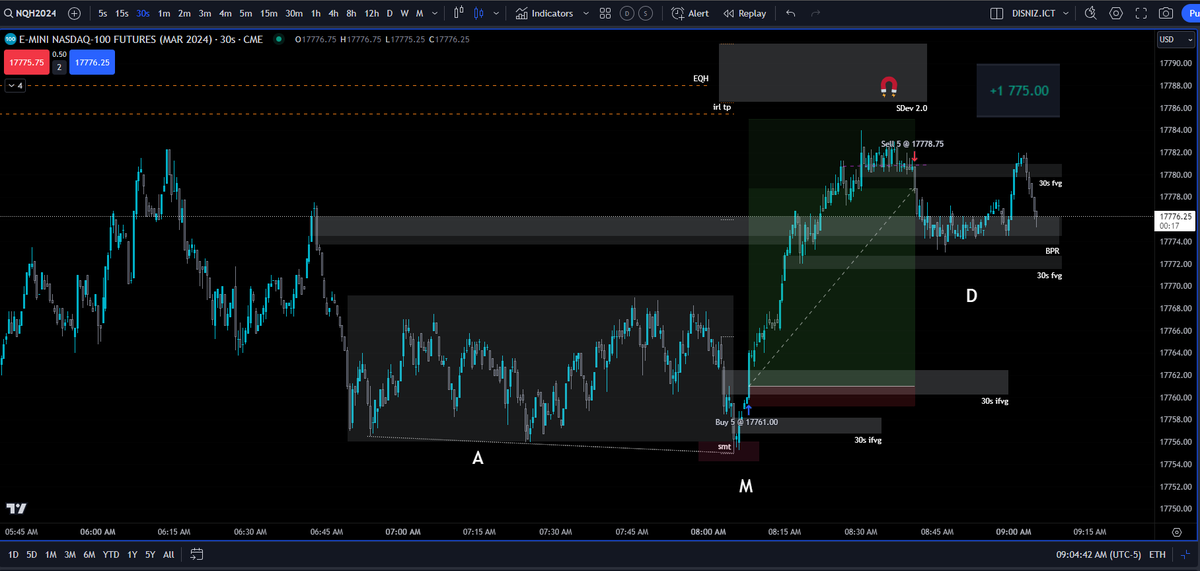Open the layout setup icon

(996, 13)
